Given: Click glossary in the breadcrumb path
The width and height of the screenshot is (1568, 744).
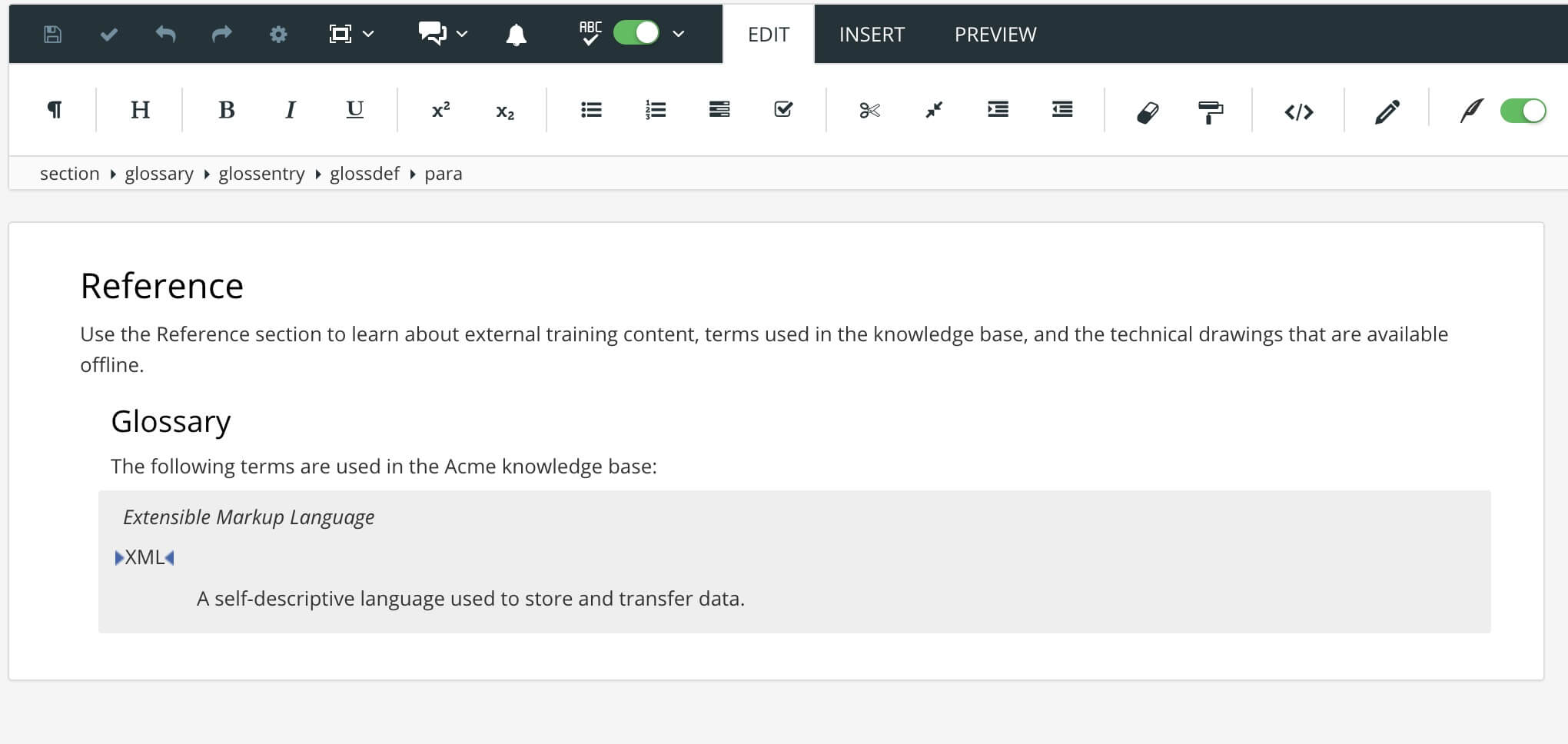Looking at the screenshot, I should point(158,174).
